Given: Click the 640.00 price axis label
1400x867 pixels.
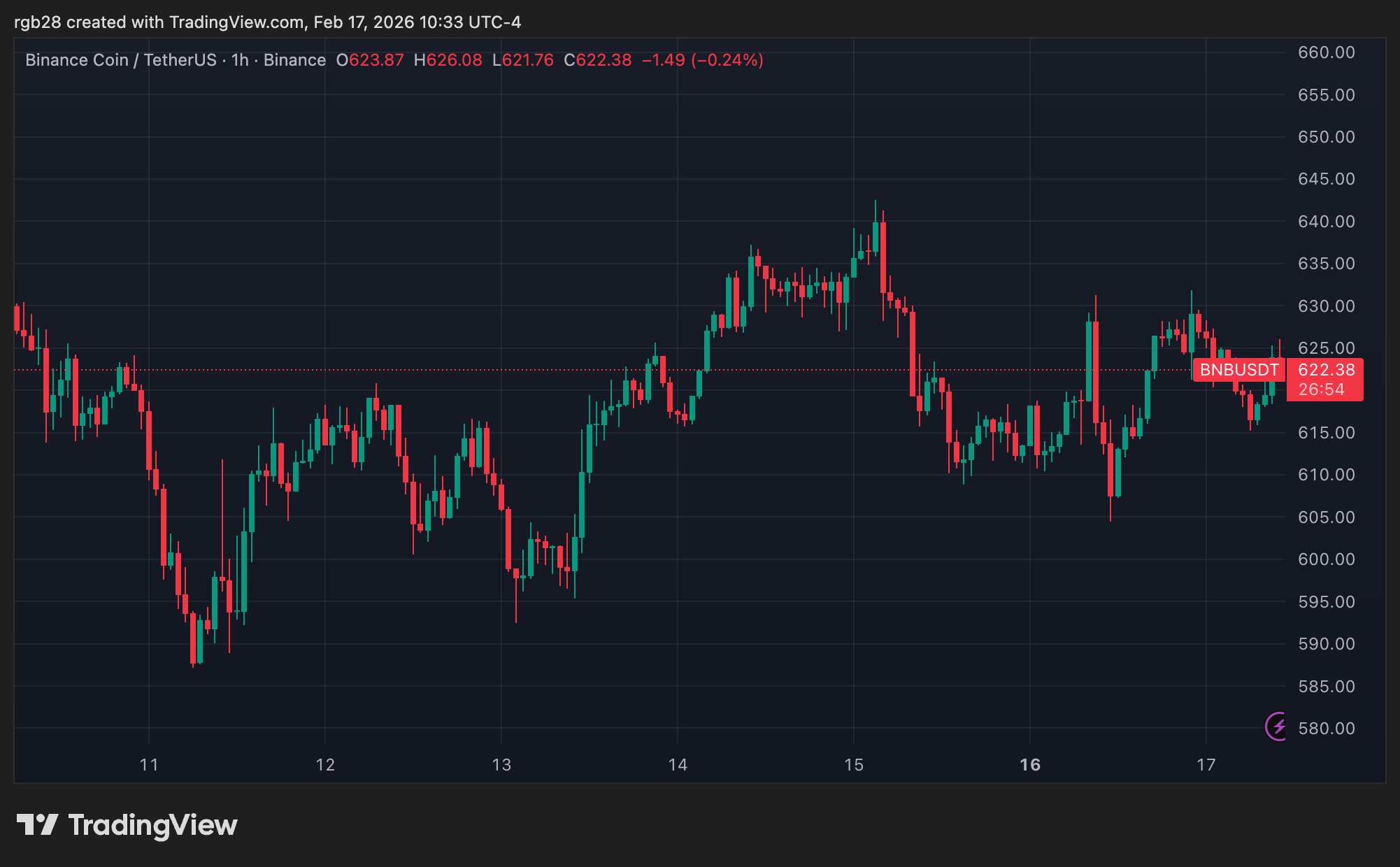Looking at the screenshot, I should [1326, 222].
